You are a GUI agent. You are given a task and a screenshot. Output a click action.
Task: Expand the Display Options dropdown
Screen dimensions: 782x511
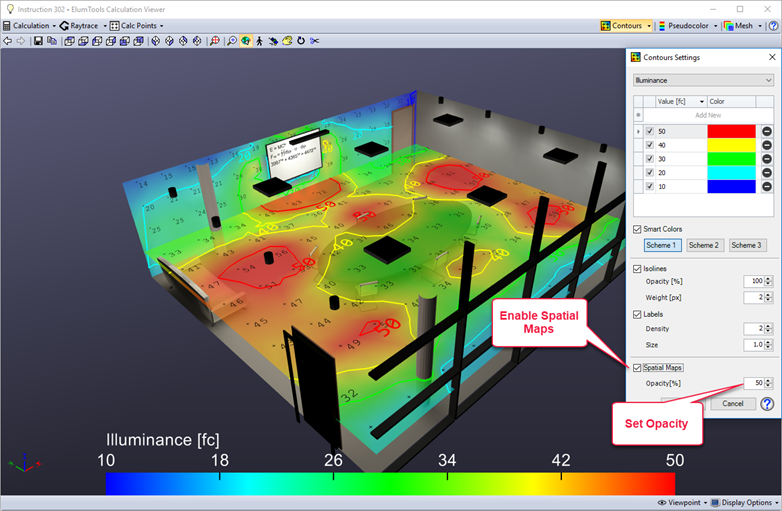click(x=743, y=503)
